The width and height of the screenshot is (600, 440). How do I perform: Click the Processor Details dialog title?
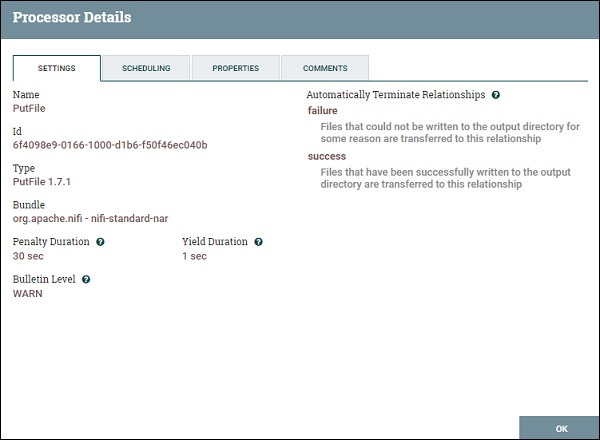tap(72, 17)
